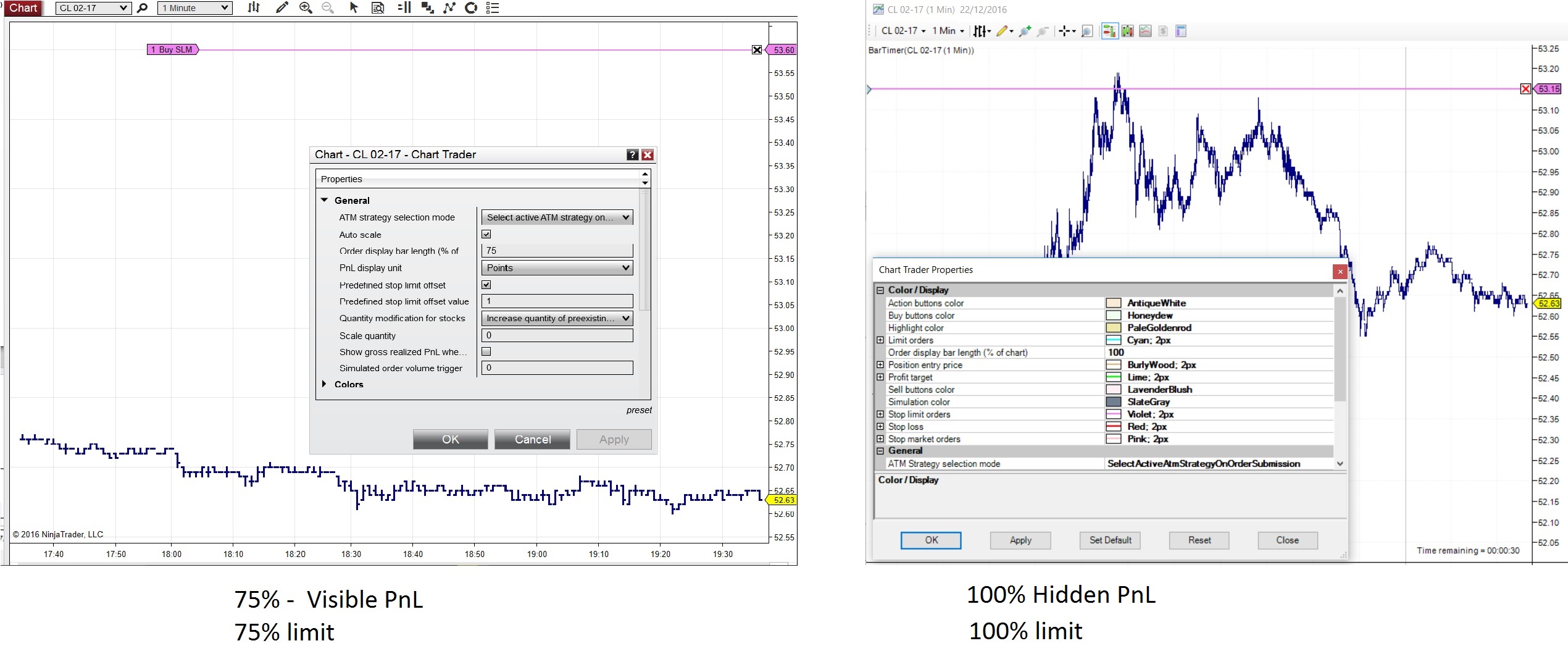1568x667 pixels.
Task: Expand the Stop limit orders property row
Action: pyautogui.click(x=880, y=414)
